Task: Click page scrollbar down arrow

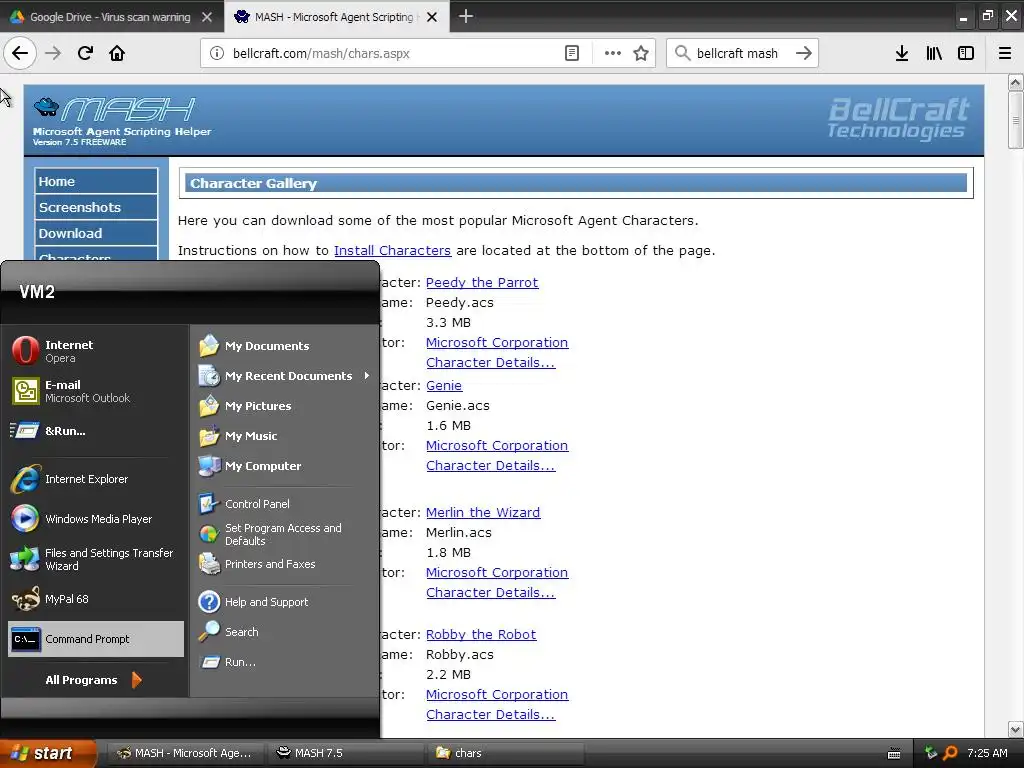Action: [x=1015, y=729]
